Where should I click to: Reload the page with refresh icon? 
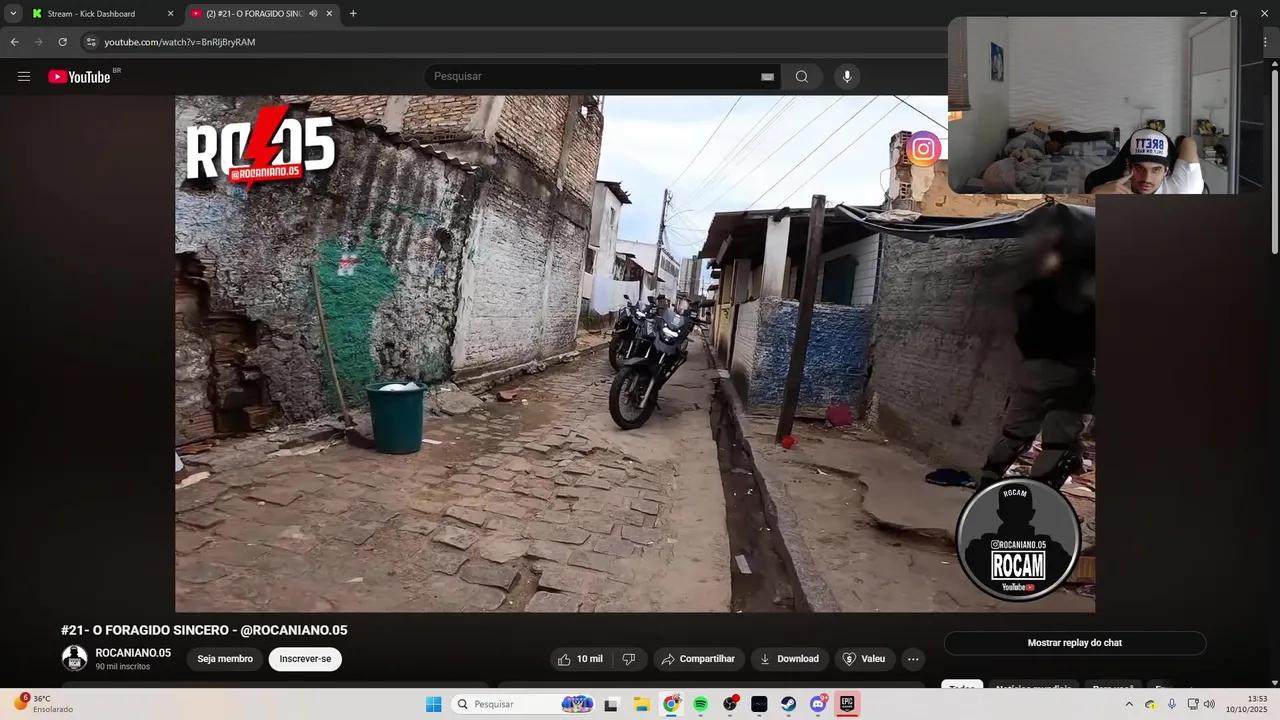point(62,42)
